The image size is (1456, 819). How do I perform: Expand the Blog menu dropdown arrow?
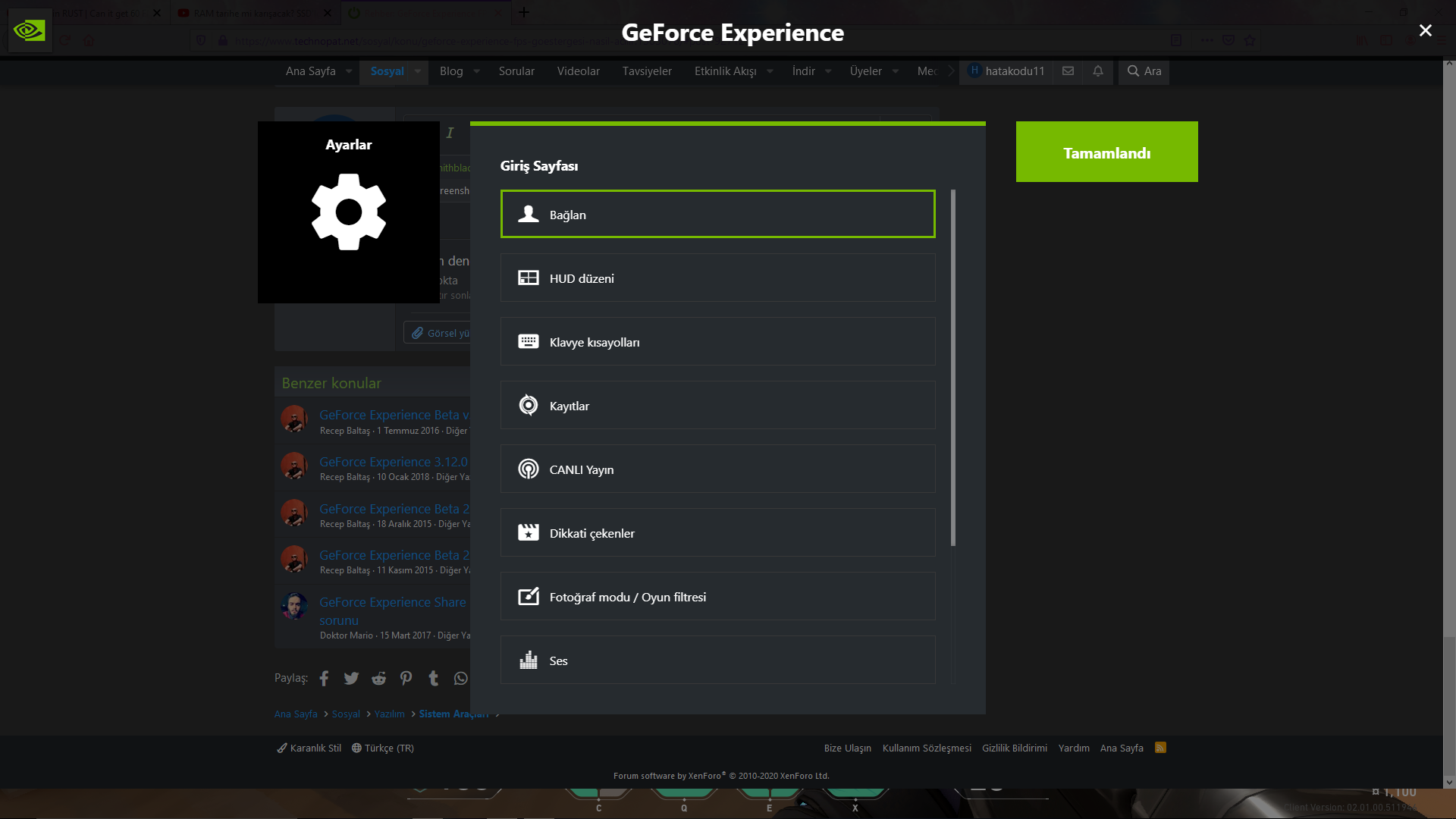coord(476,71)
